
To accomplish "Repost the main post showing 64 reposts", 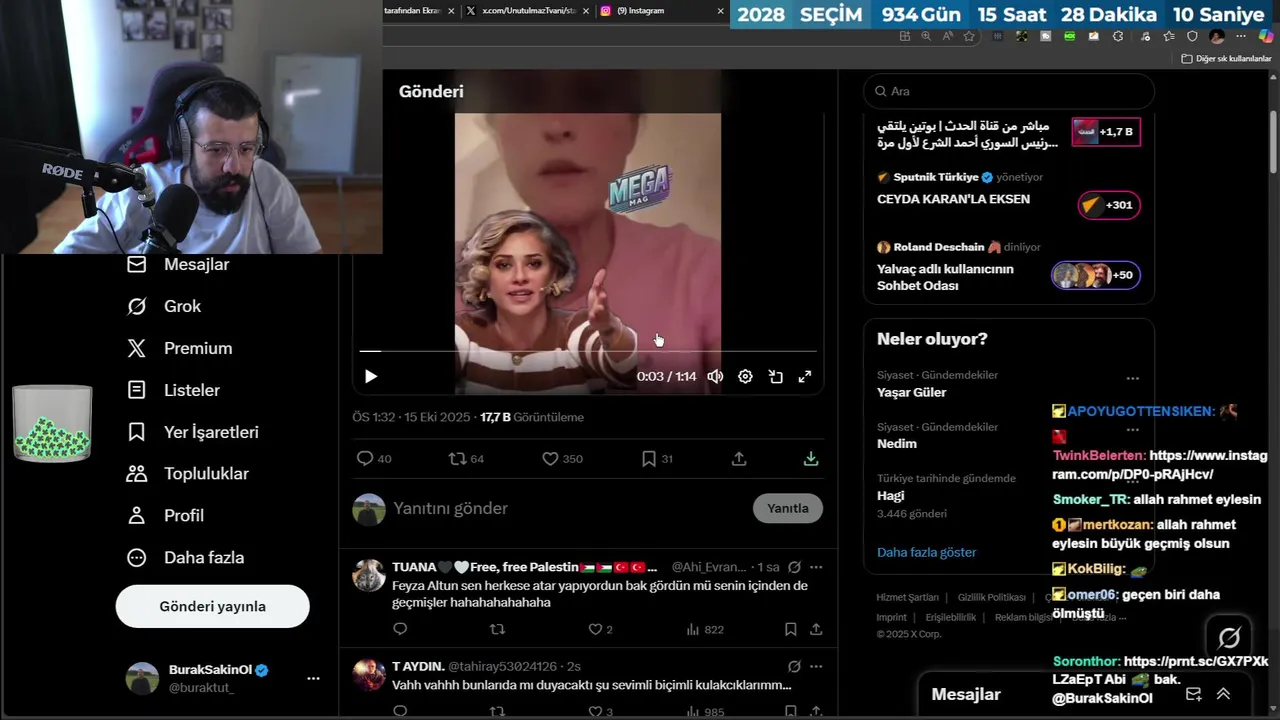I will tap(466, 459).
